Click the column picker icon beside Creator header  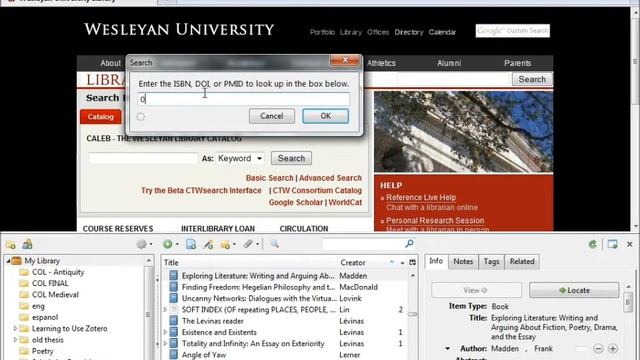[x=413, y=262]
